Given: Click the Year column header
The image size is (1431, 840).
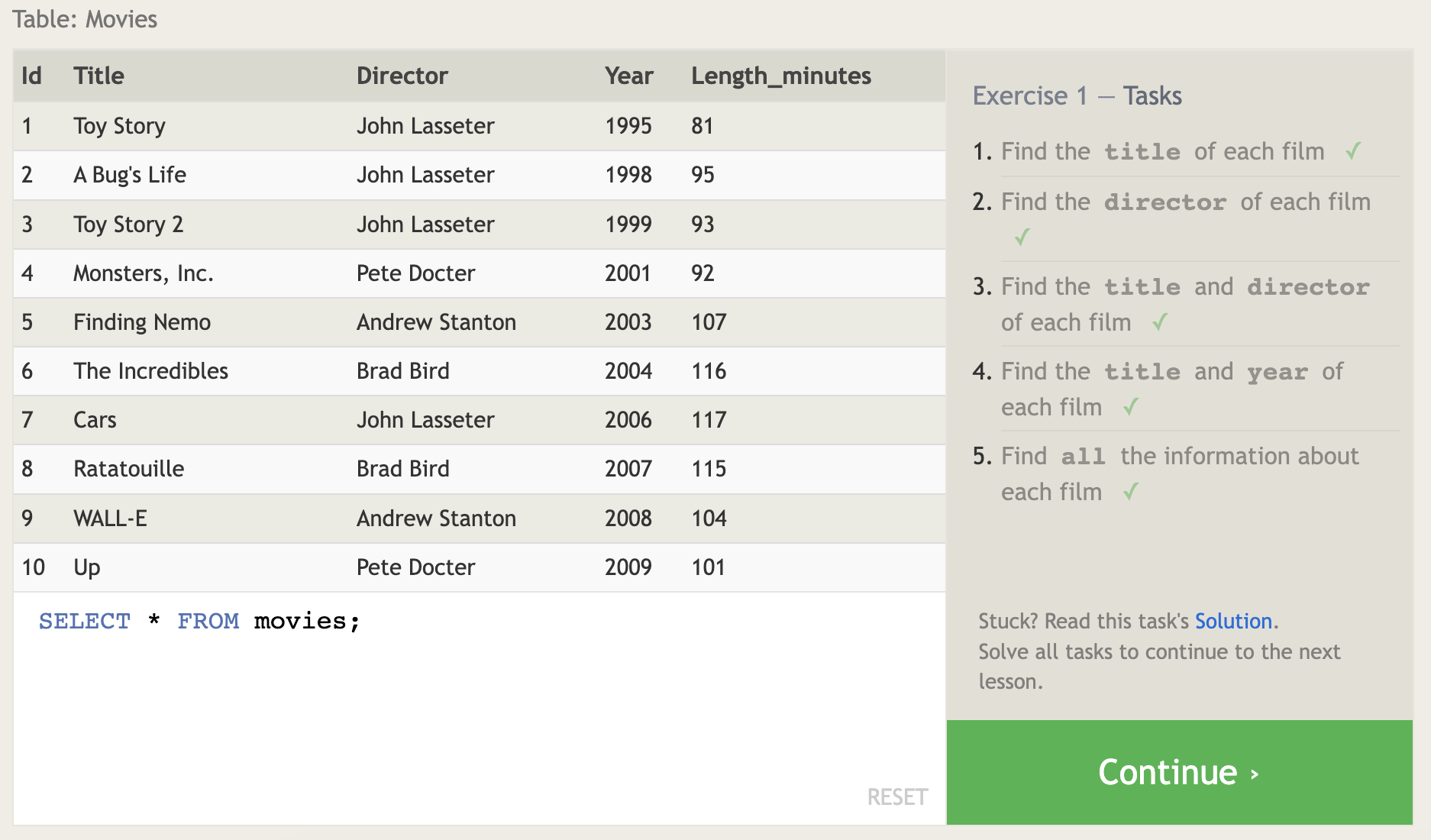Looking at the screenshot, I should coord(628,76).
